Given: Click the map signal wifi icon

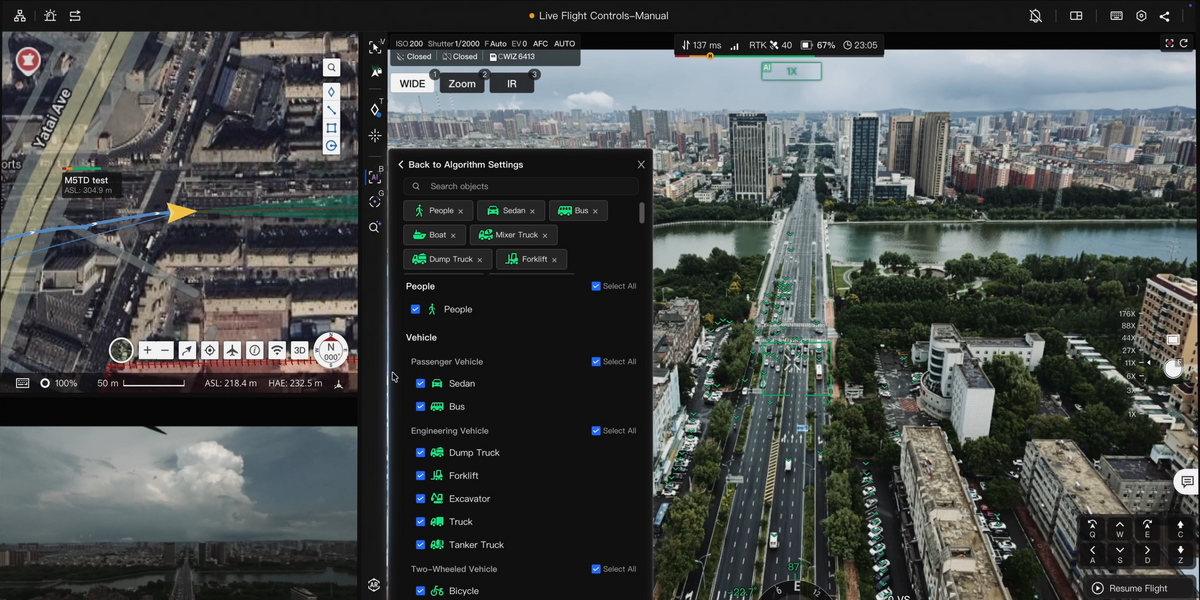Looking at the screenshot, I should point(277,350).
